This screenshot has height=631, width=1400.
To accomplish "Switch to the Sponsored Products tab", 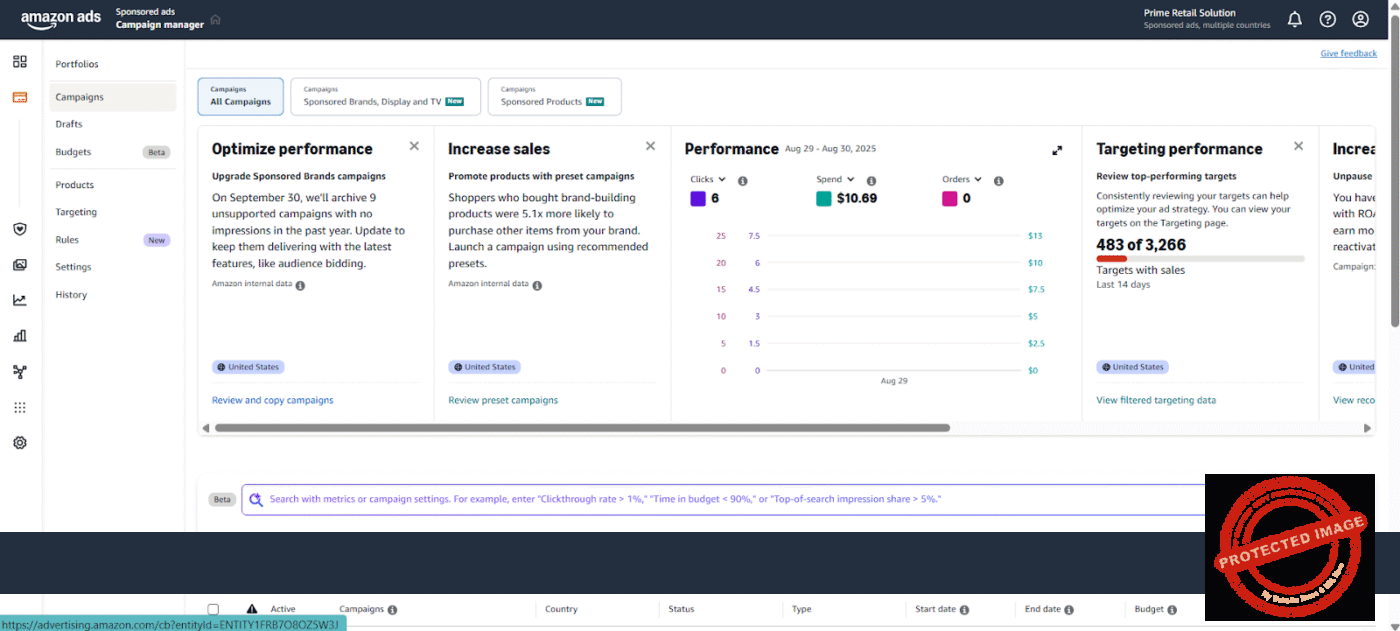I will point(554,96).
